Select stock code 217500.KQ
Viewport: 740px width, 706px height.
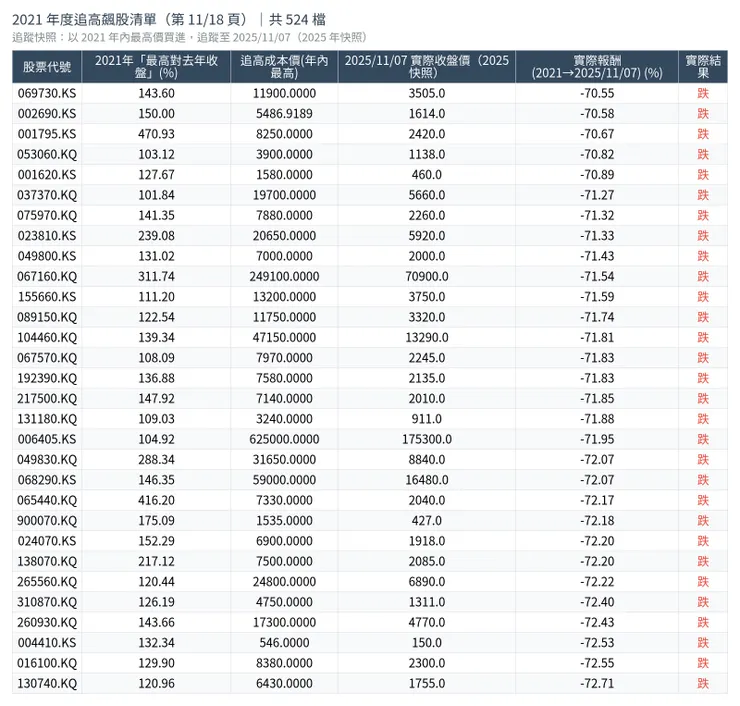coord(47,398)
